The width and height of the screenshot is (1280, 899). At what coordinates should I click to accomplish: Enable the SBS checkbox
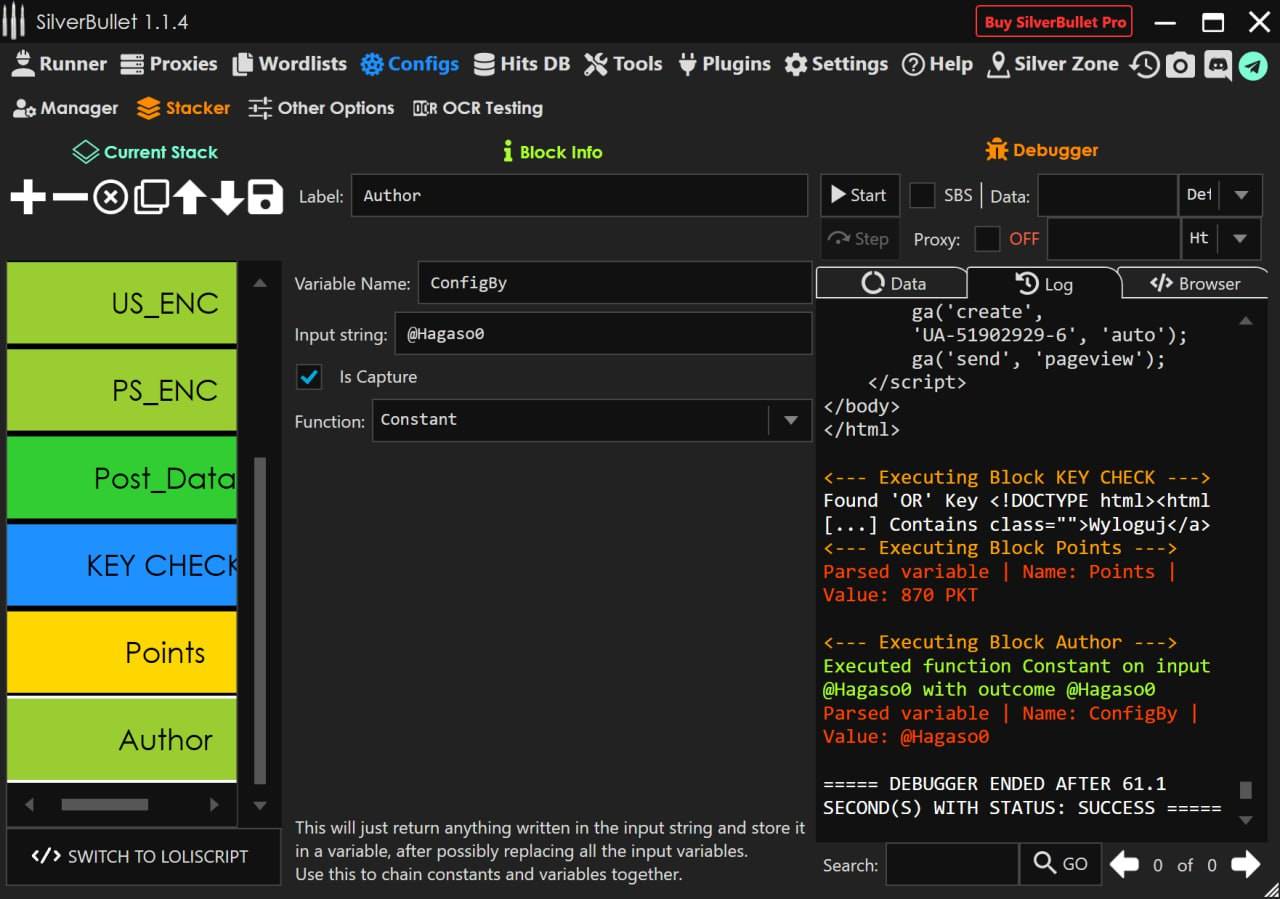[921, 195]
